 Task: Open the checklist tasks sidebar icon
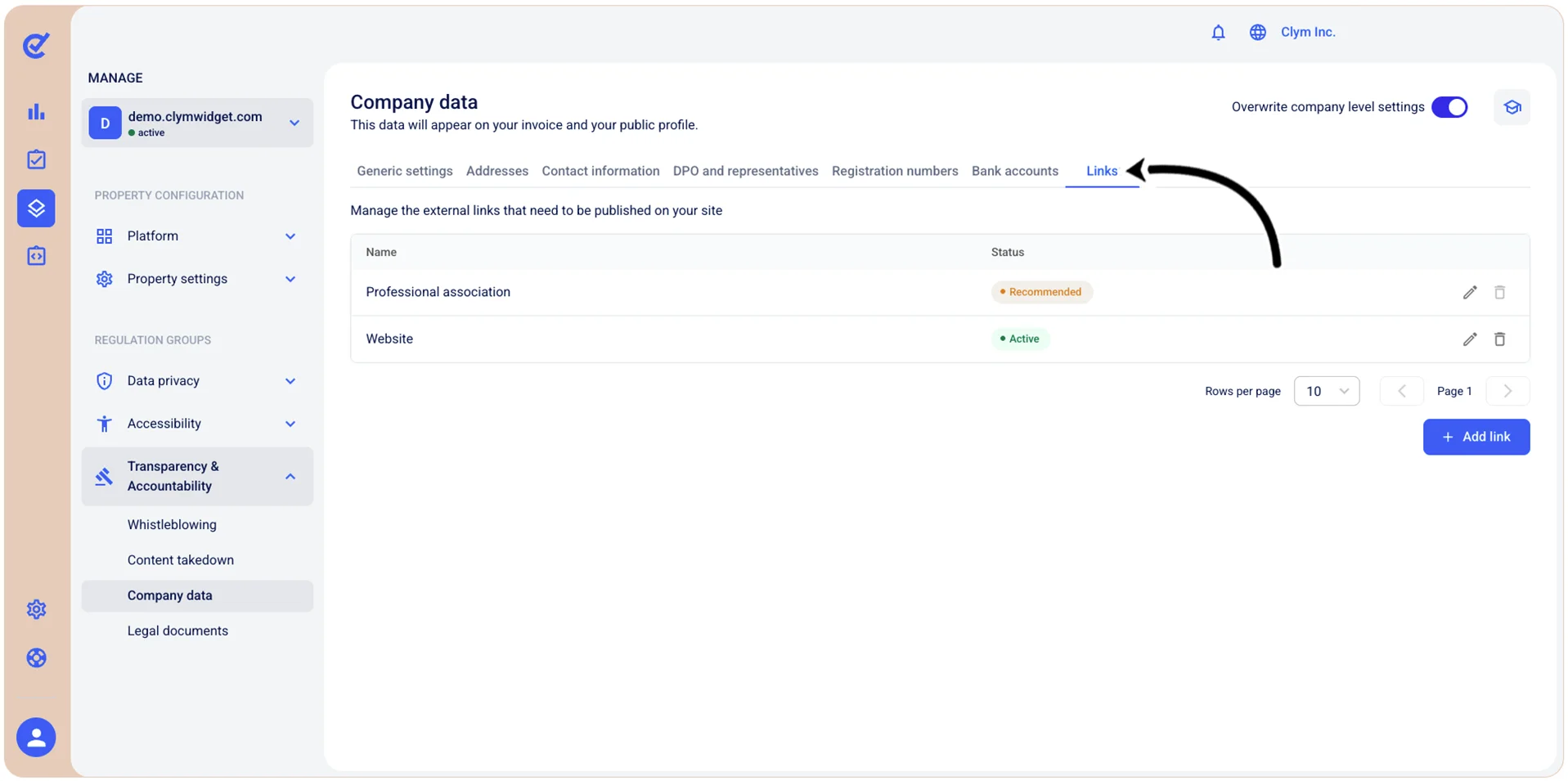(x=36, y=159)
